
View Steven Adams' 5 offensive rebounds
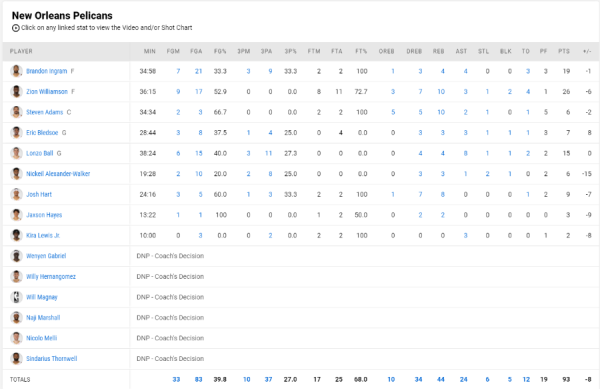pos(393,112)
